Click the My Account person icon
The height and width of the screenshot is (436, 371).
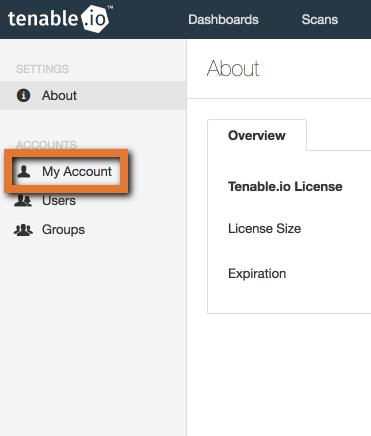click(24, 171)
